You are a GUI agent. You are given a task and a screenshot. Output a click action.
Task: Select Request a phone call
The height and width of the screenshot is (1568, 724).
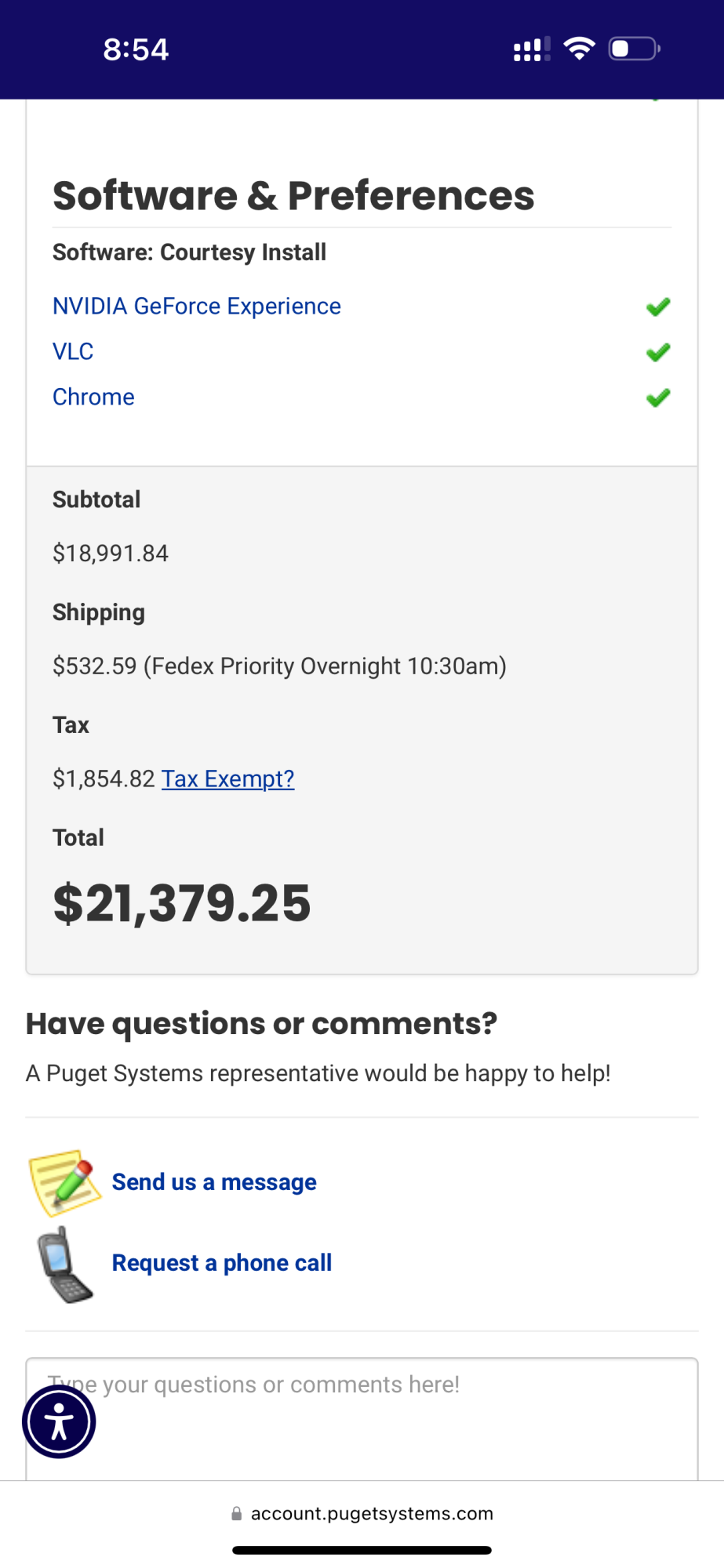tap(221, 1263)
